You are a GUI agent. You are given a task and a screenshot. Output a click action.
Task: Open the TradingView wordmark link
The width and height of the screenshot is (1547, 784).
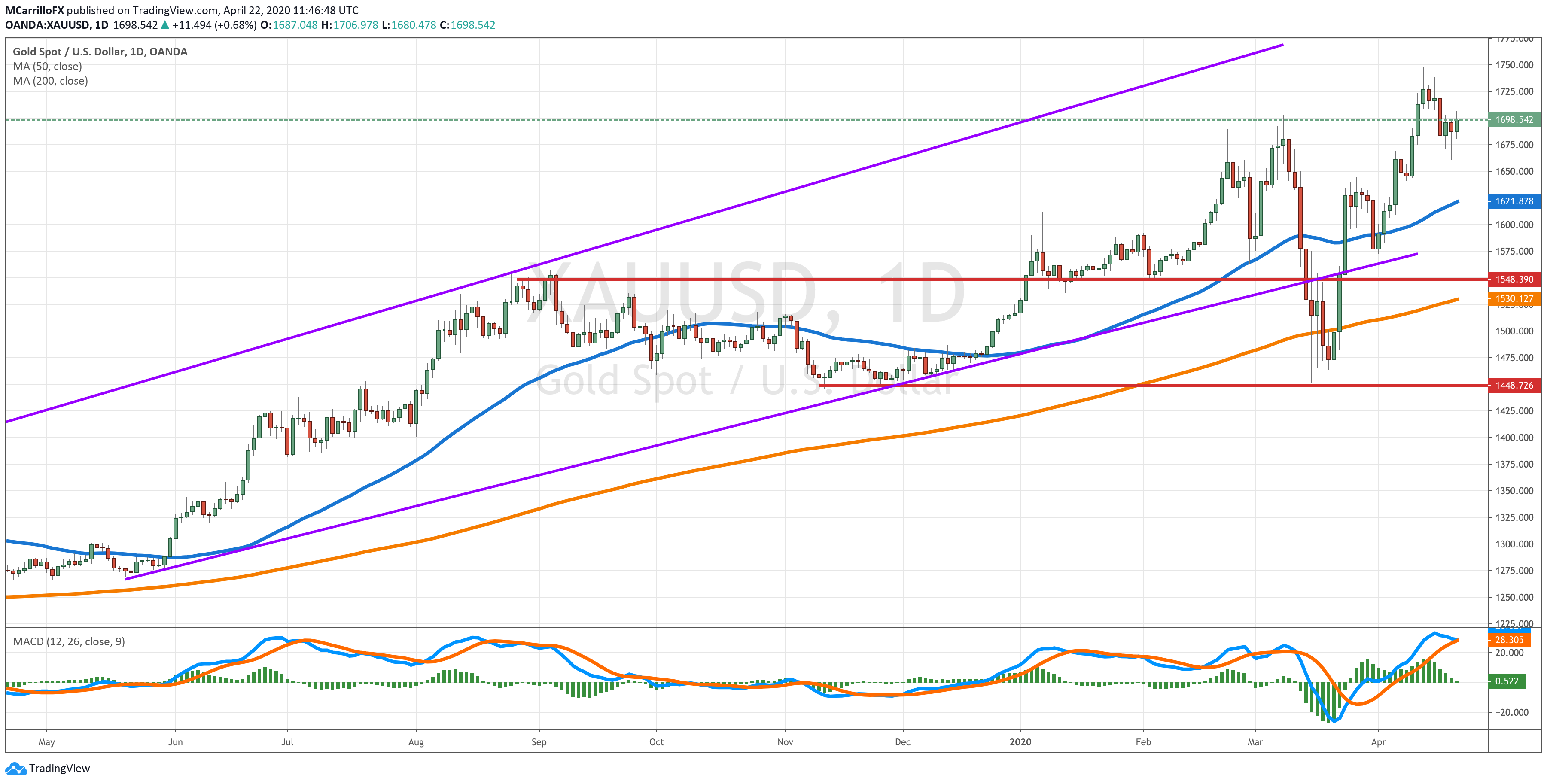point(59,769)
